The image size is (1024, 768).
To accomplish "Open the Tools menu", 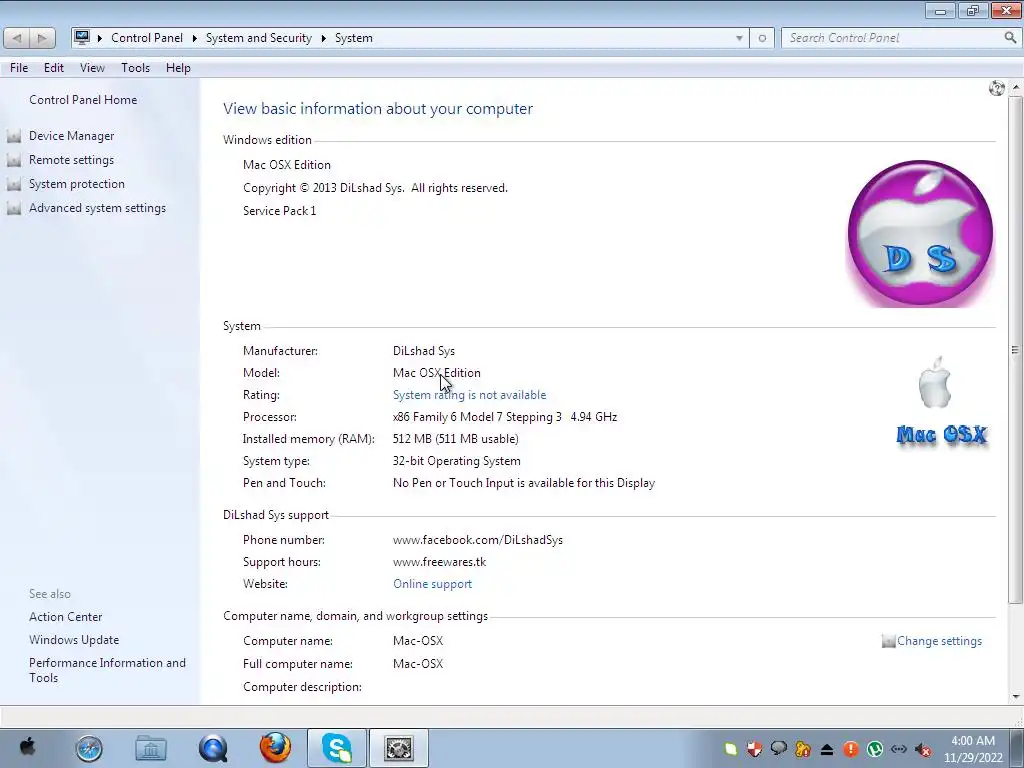I will tap(135, 68).
